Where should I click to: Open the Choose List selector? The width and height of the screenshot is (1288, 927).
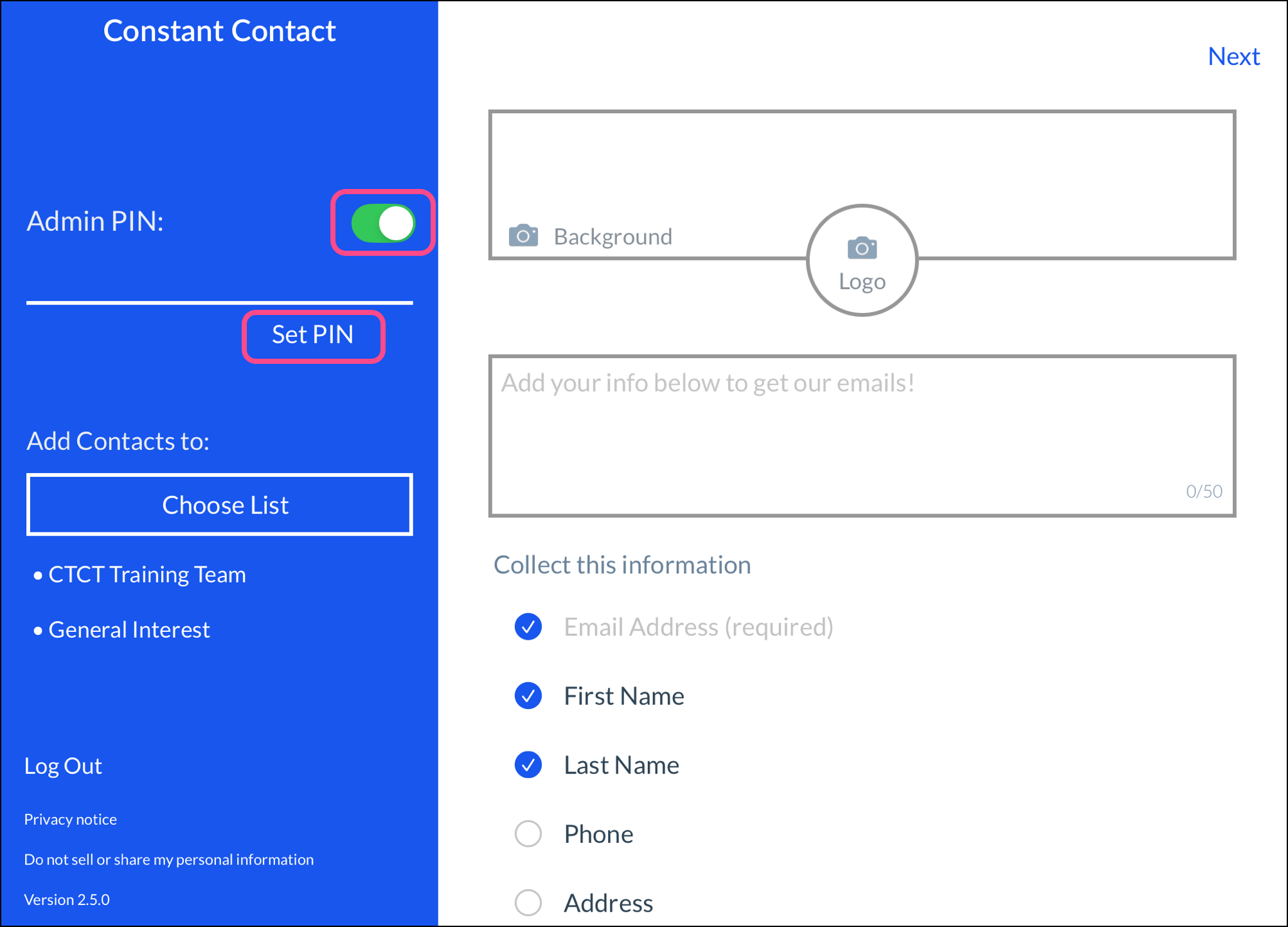click(220, 505)
